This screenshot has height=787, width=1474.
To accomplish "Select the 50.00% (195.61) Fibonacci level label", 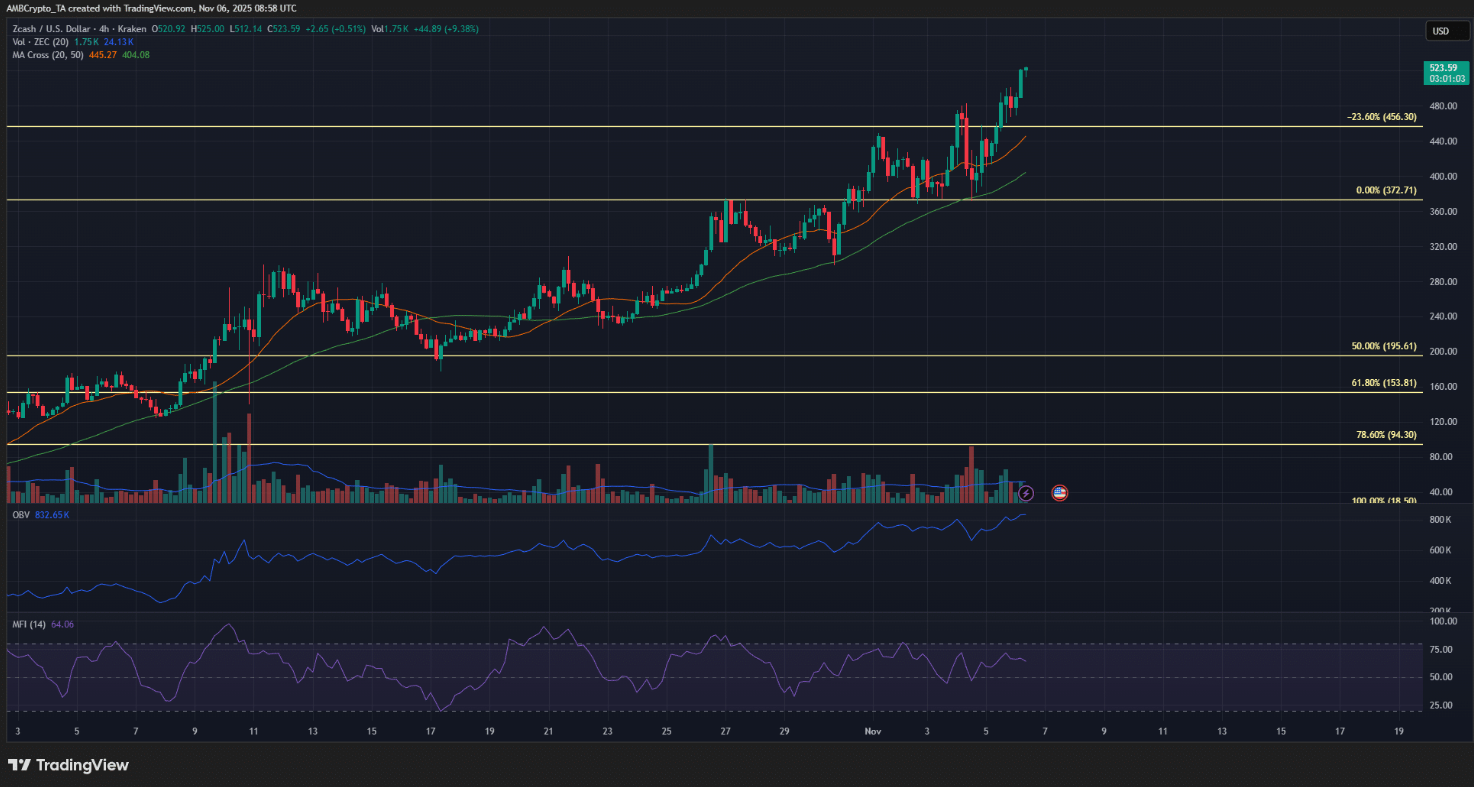I will (x=1383, y=346).
